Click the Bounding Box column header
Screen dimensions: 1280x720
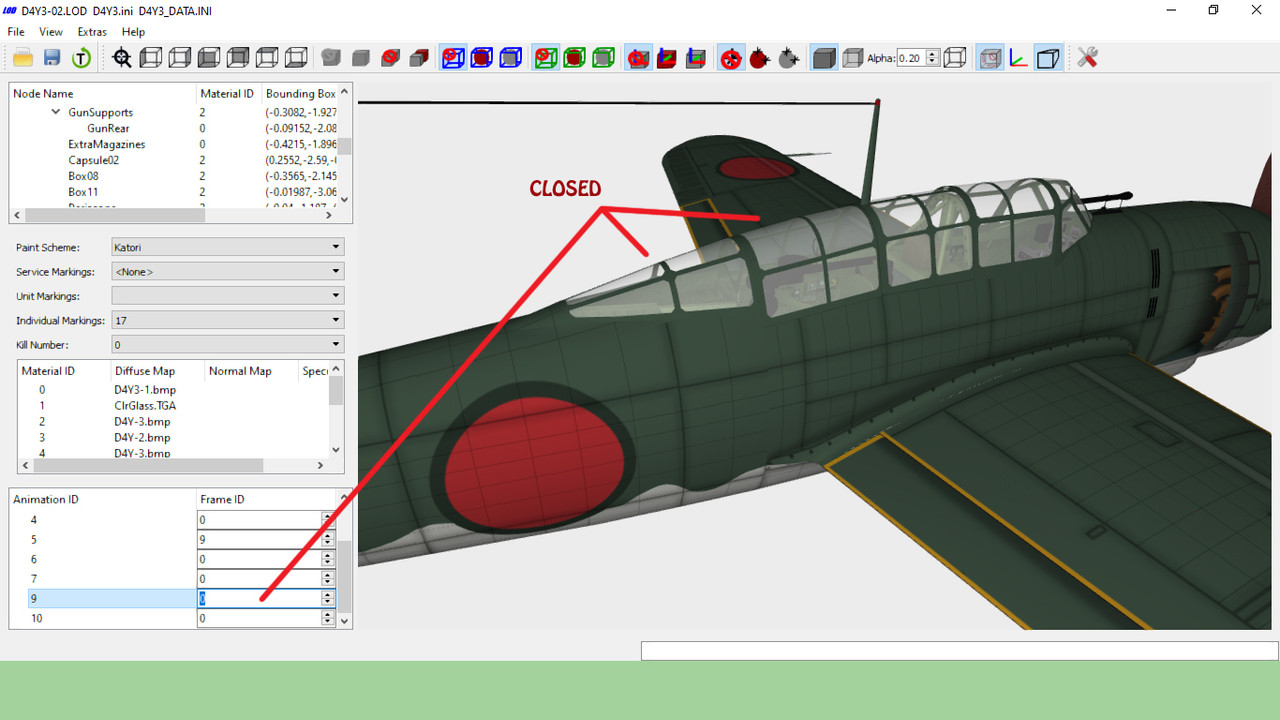coord(300,93)
